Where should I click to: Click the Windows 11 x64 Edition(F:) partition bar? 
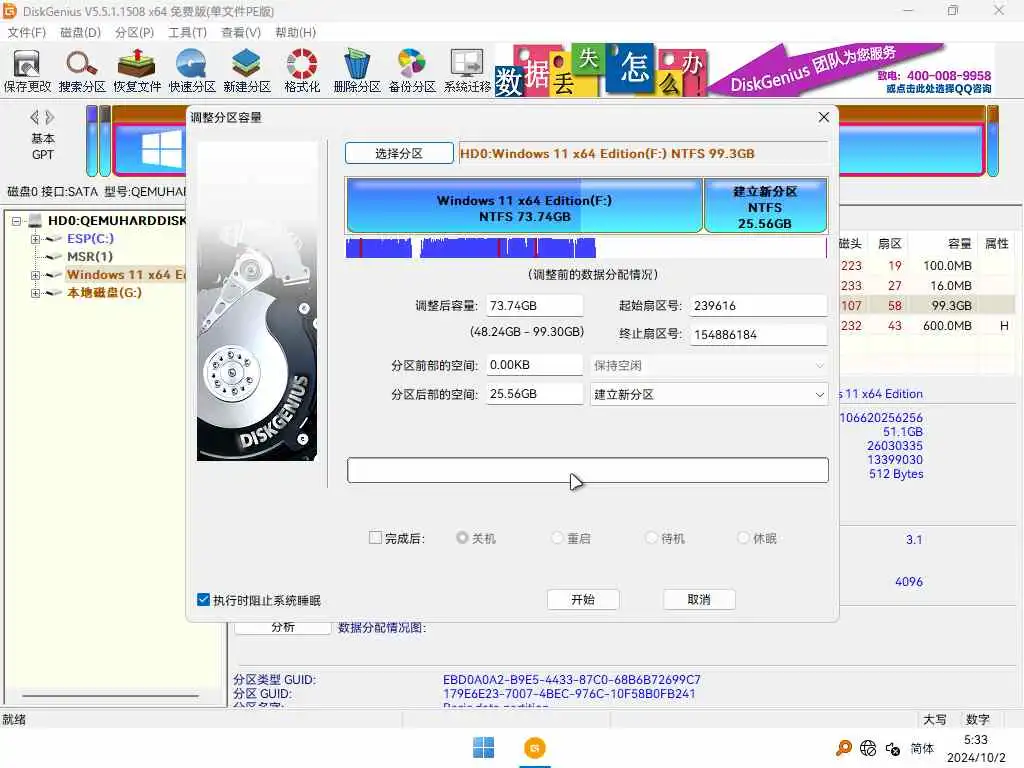click(x=524, y=205)
